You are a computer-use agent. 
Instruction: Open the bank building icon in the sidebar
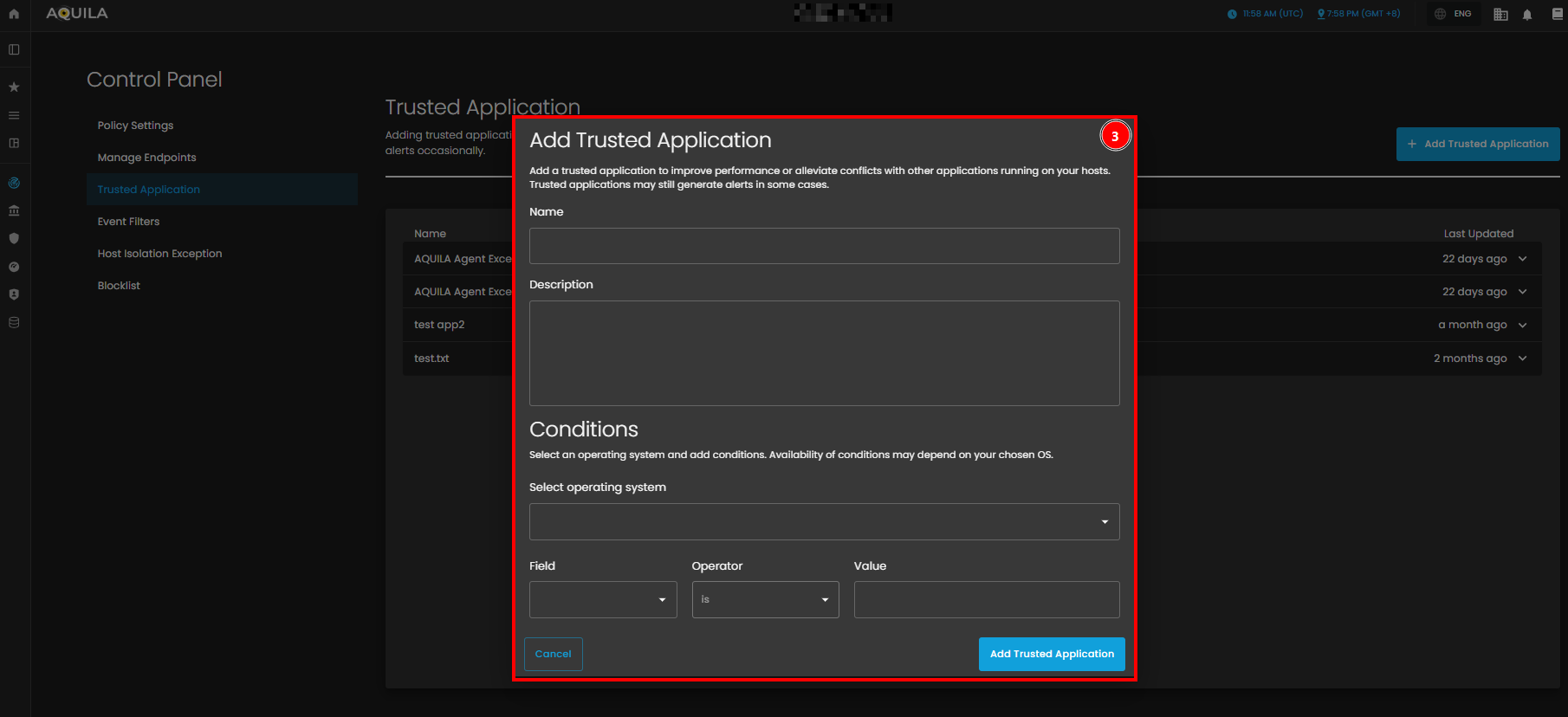pyautogui.click(x=14, y=210)
